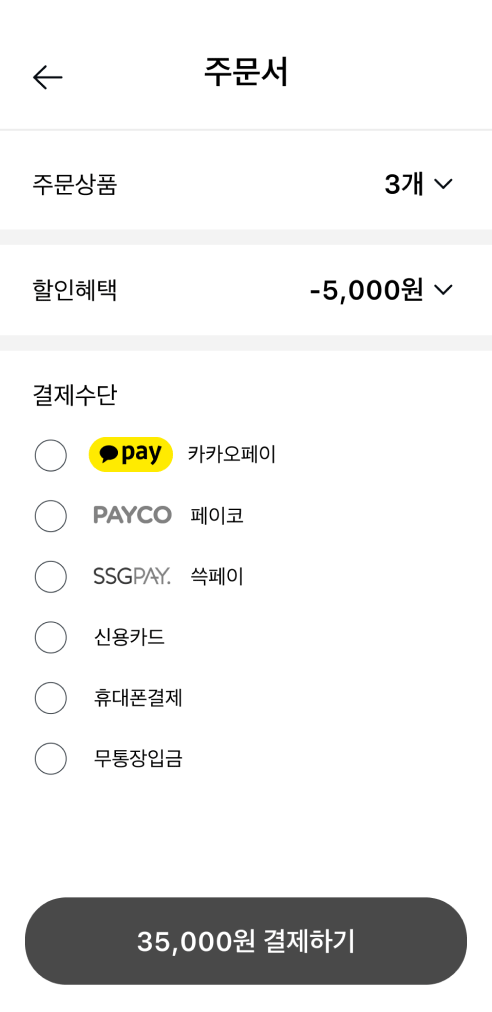
Task: Tap the 쓱페이 text label
Action: 217,576
